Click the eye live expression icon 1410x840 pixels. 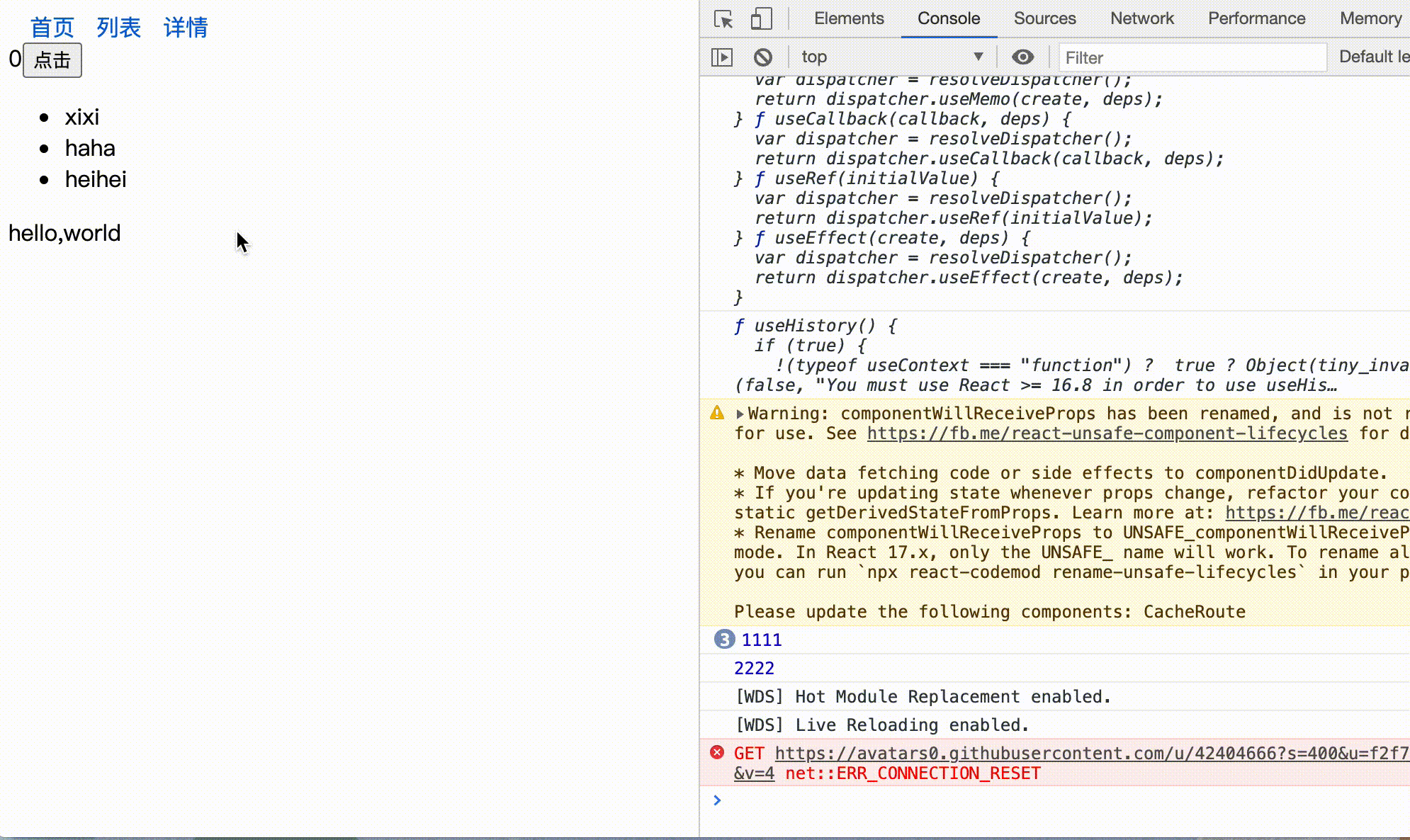pos(1022,57)
